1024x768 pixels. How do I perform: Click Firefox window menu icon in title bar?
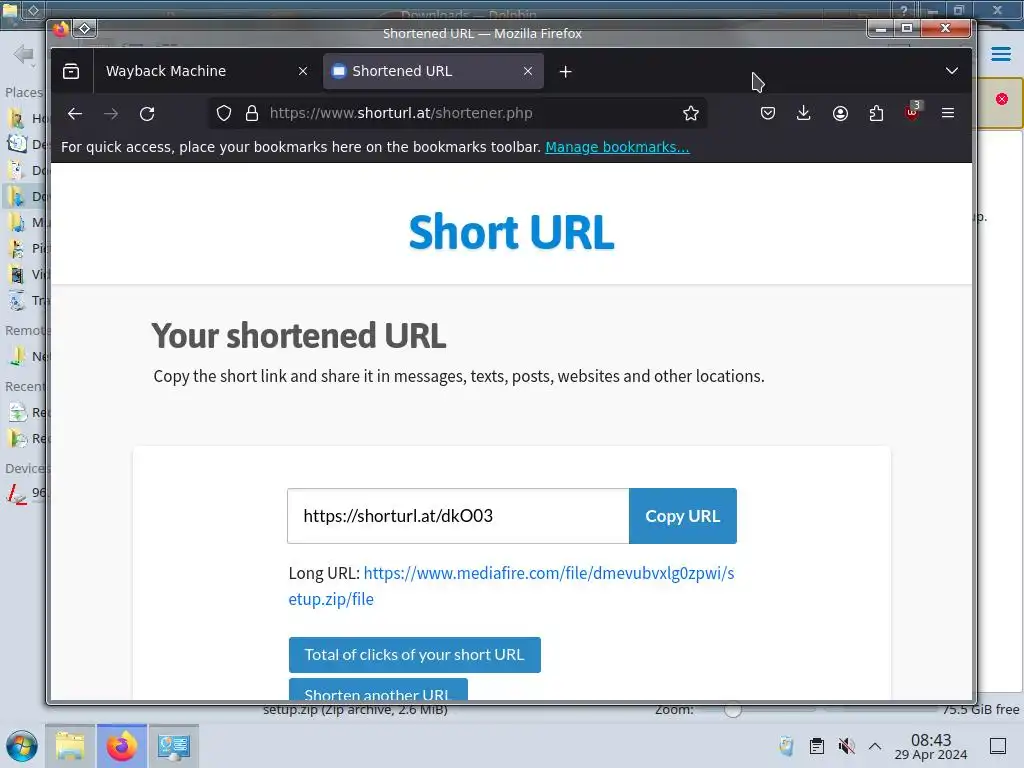pos(61,29)
